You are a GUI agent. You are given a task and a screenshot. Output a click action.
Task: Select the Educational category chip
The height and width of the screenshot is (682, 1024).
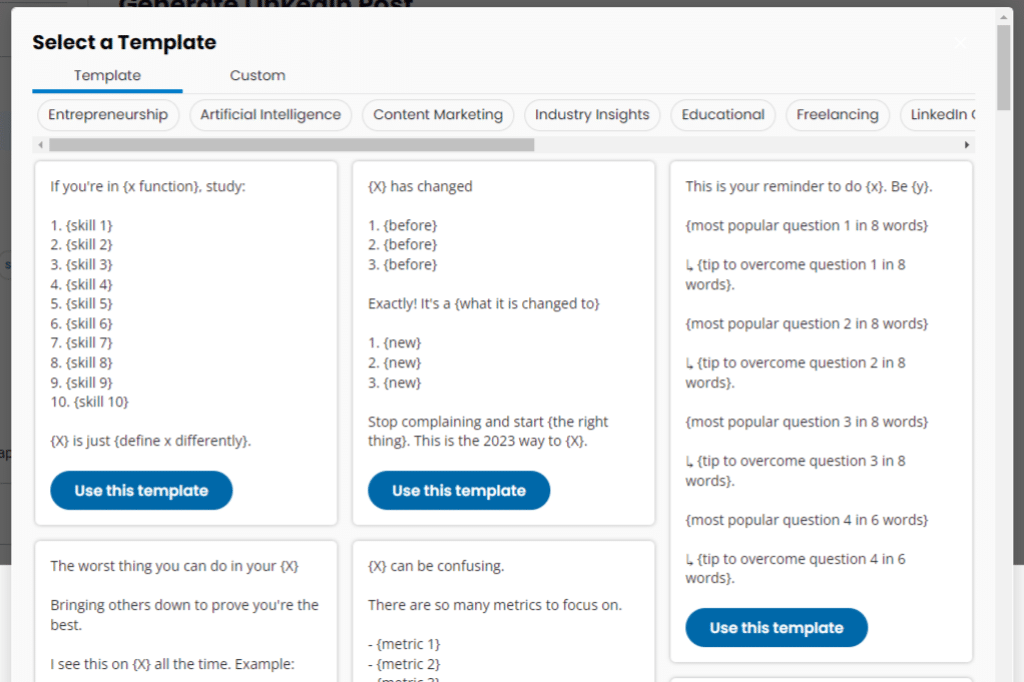click(x=722, y=115)
